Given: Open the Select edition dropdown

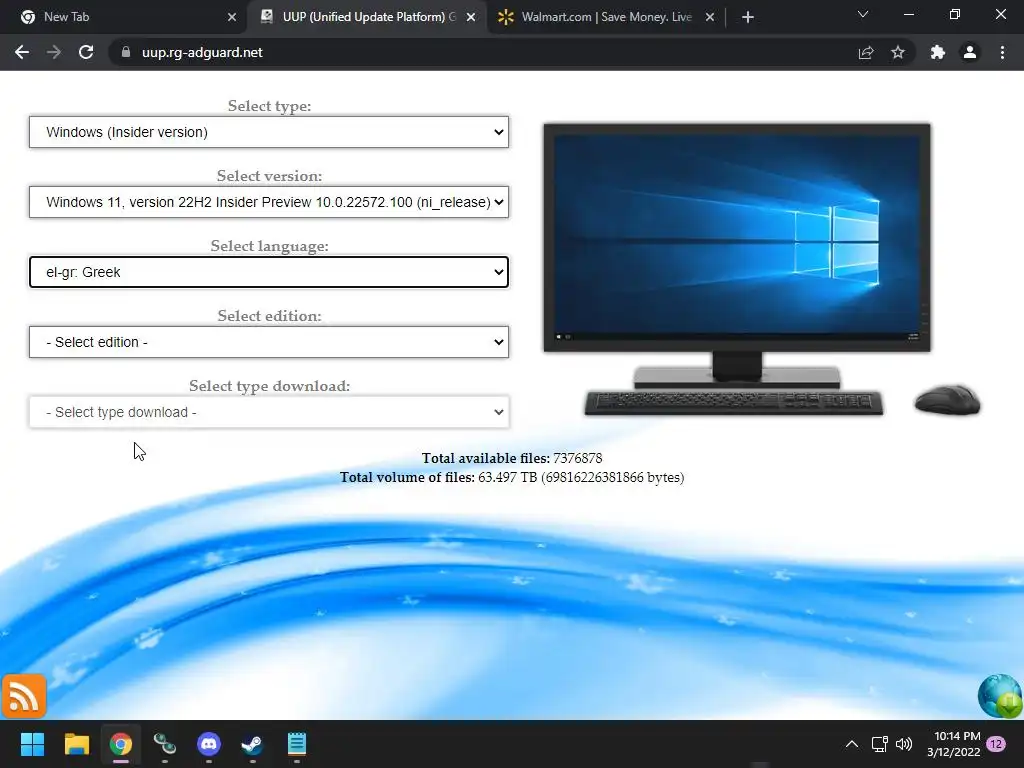Looking at the screenshot, I should [268, 342].
